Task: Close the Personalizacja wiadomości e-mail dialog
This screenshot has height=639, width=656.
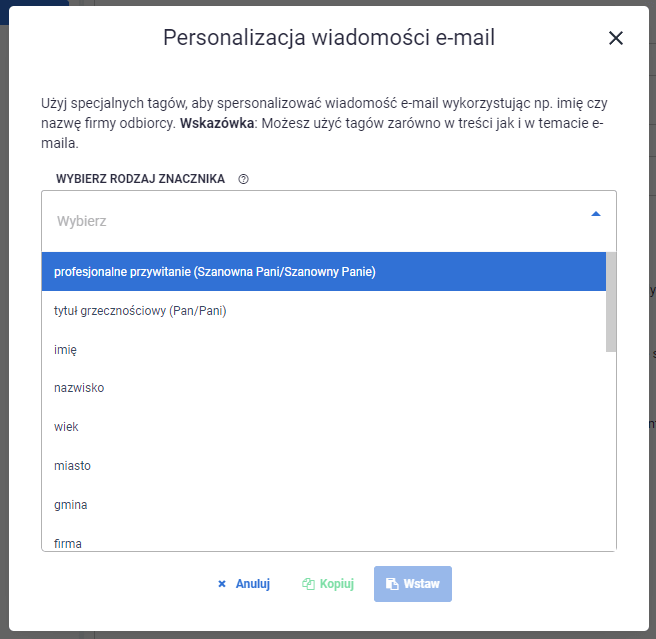Action: click(x=615, y=38)
